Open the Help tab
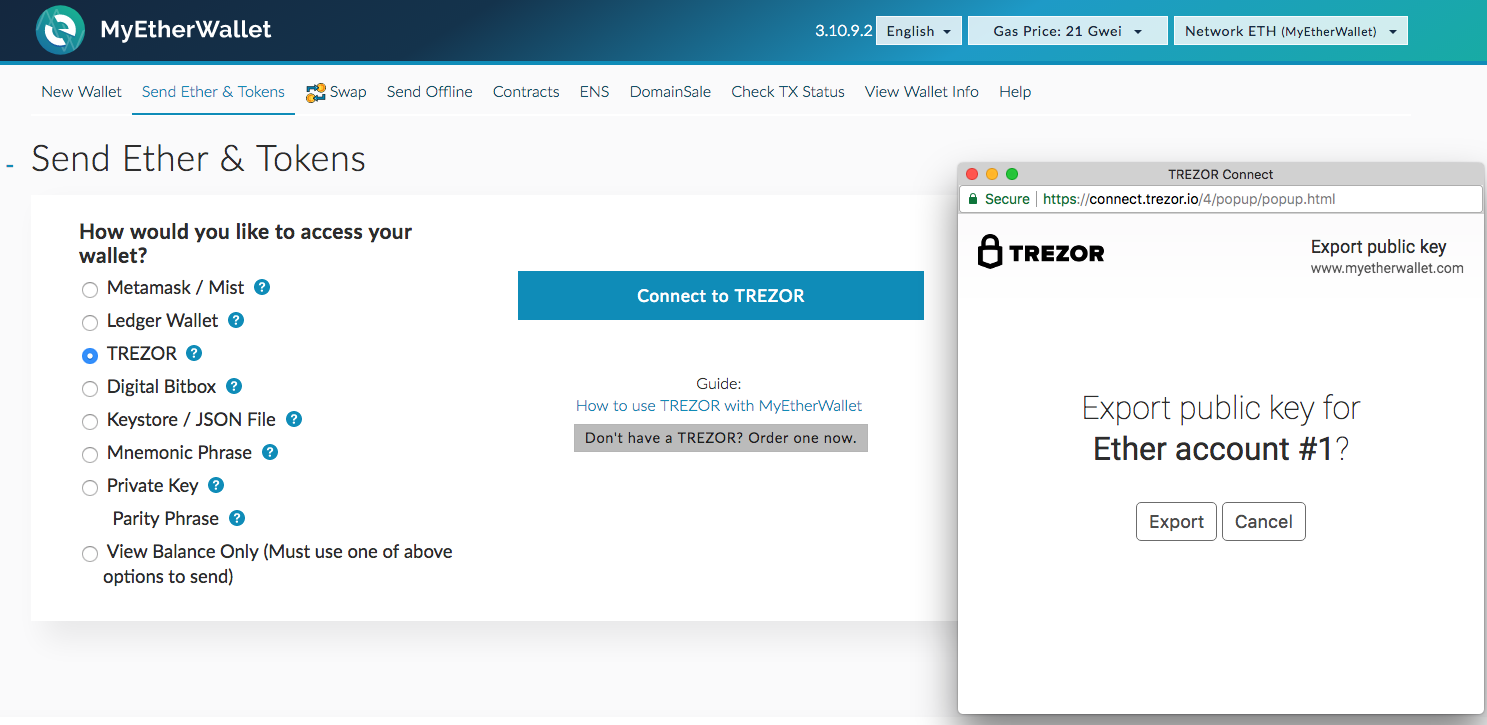This screenshot has width=1487, height=725. [1015, 92]
